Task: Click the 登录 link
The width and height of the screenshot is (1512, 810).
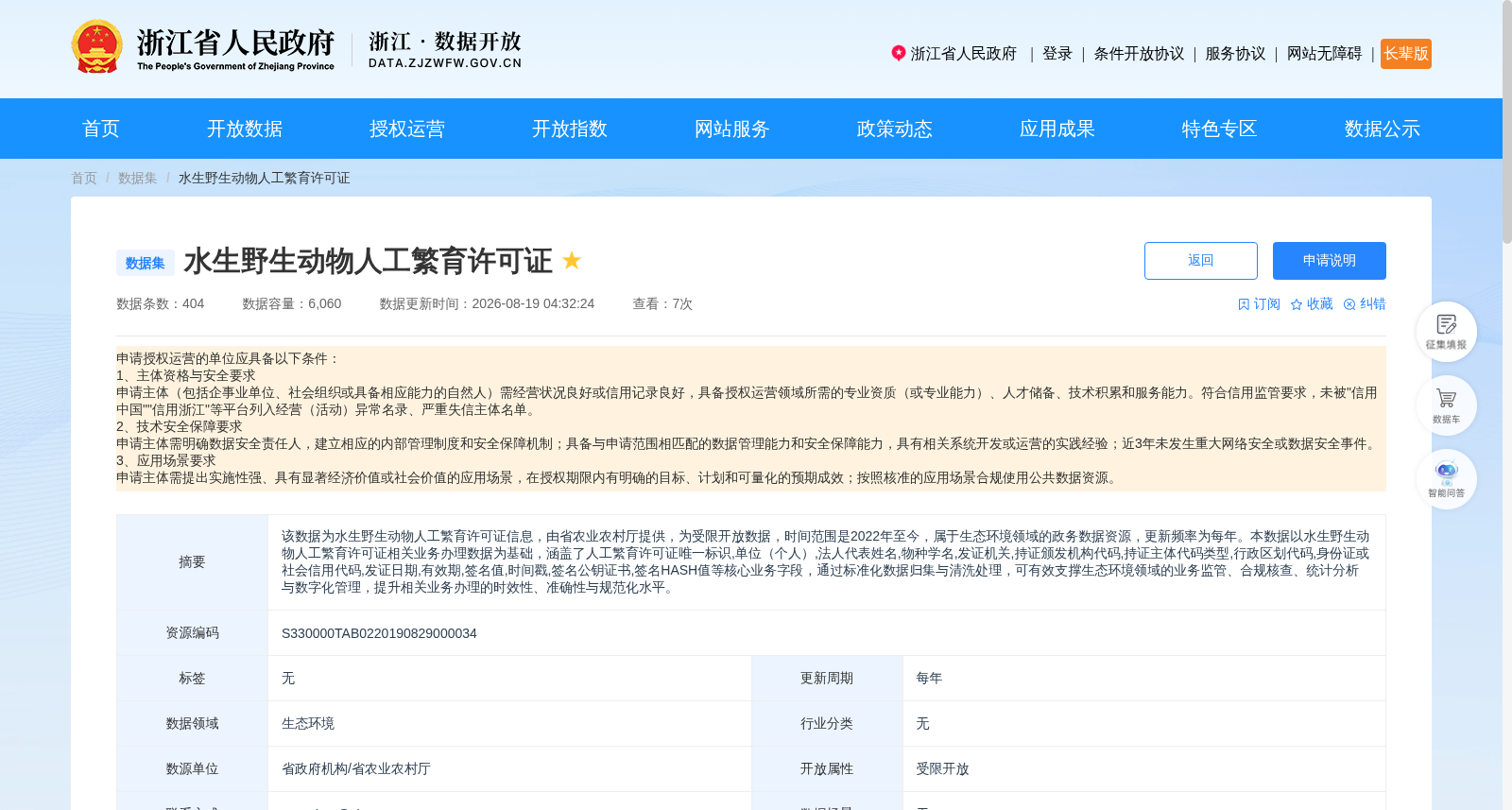Action: click(1057, 54)
